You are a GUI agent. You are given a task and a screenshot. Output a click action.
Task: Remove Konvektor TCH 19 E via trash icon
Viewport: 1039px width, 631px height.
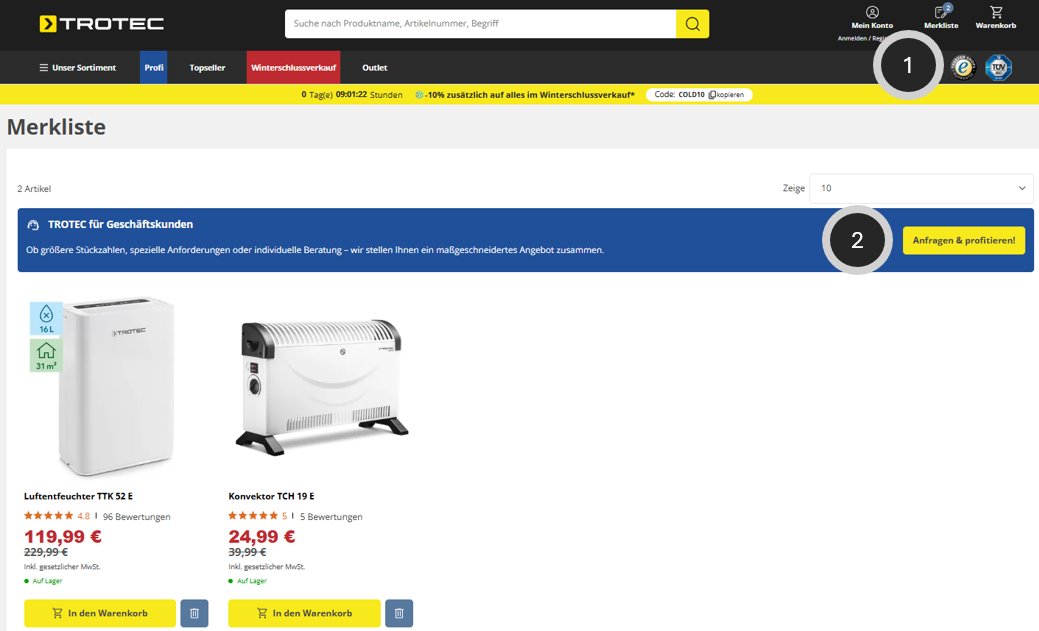point(399,613)
